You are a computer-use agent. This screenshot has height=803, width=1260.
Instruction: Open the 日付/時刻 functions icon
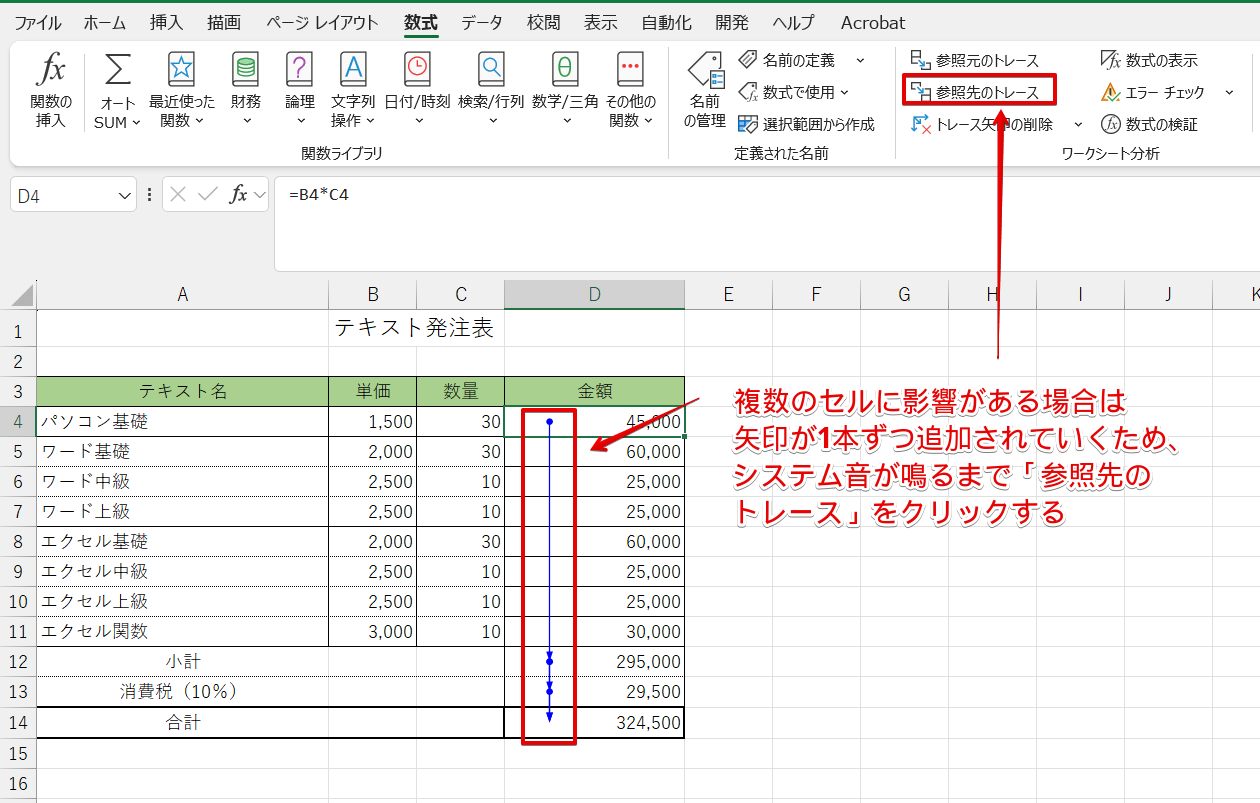417,70
